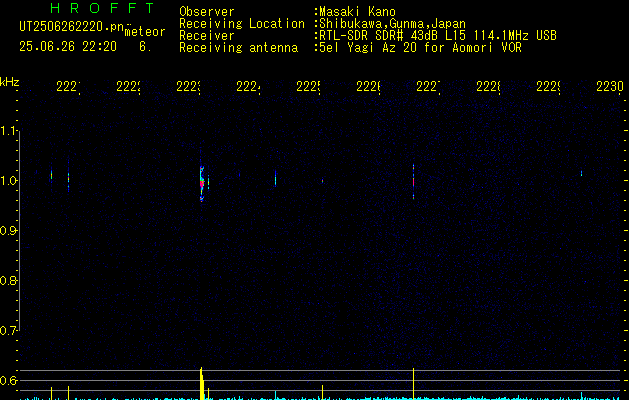
Task: Click the date stamp 25.06.26 22:20
Action: [68, 47]
